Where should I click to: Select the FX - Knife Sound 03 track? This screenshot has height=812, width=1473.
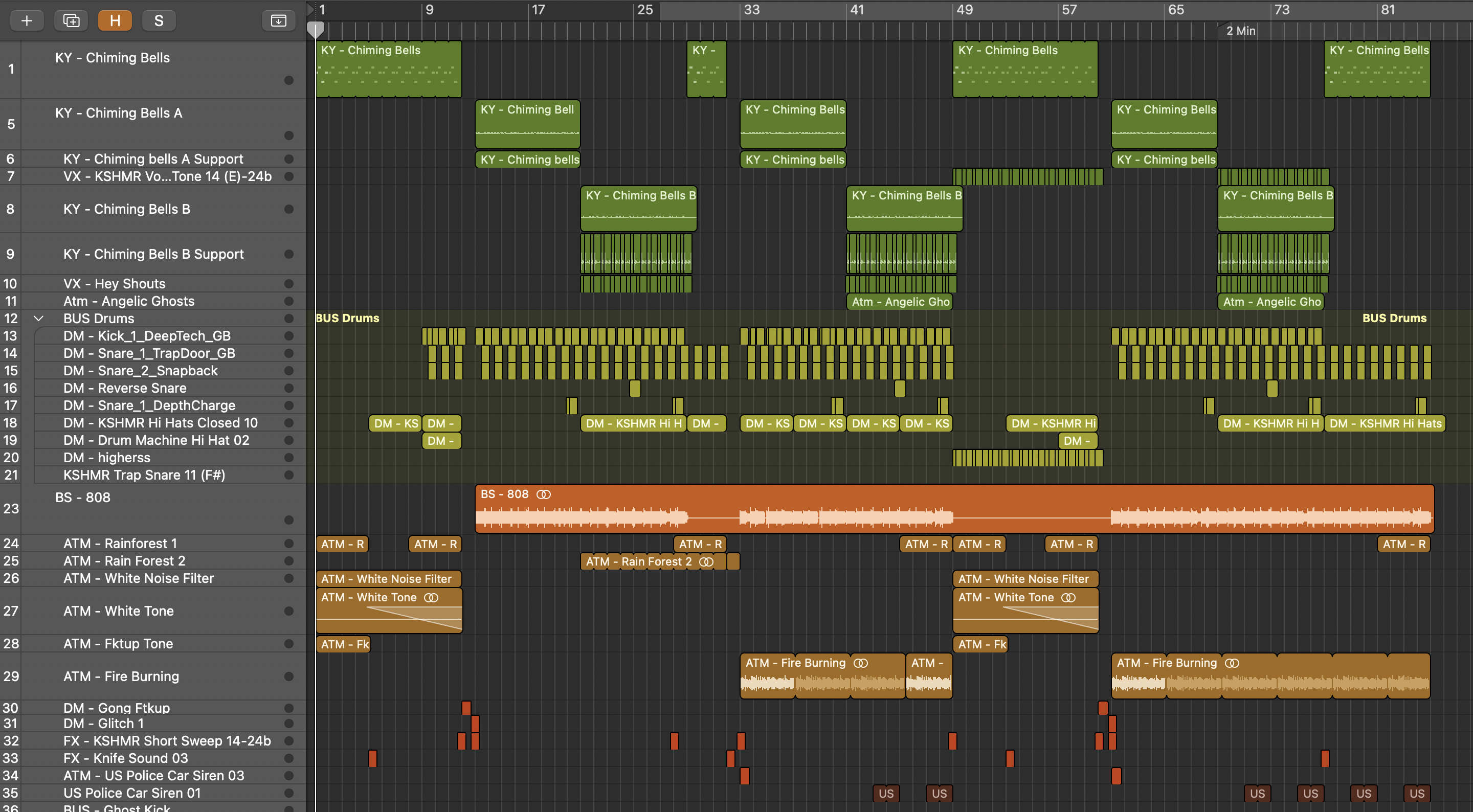(153, 758)
